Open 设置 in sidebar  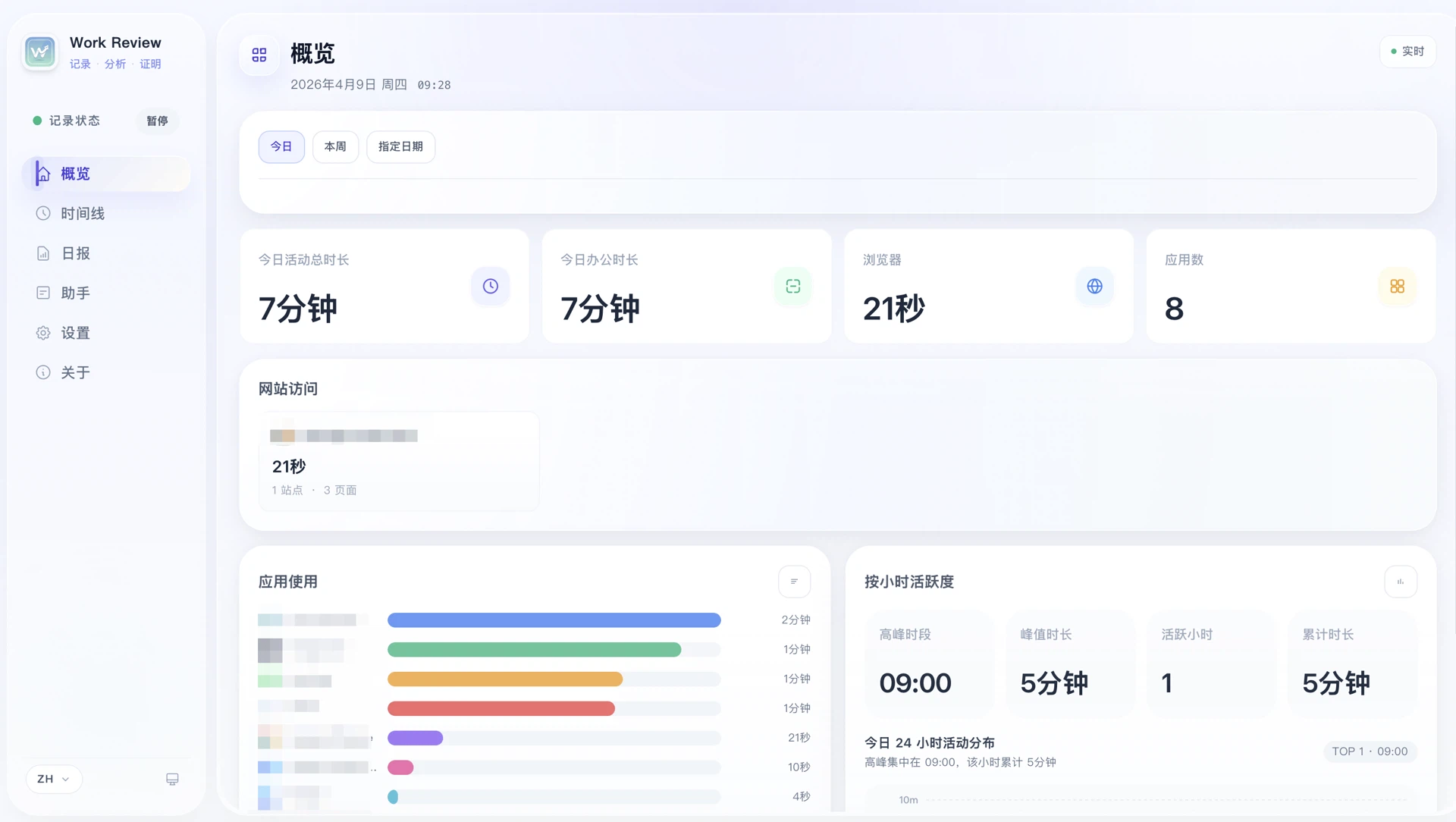(106, 333)
